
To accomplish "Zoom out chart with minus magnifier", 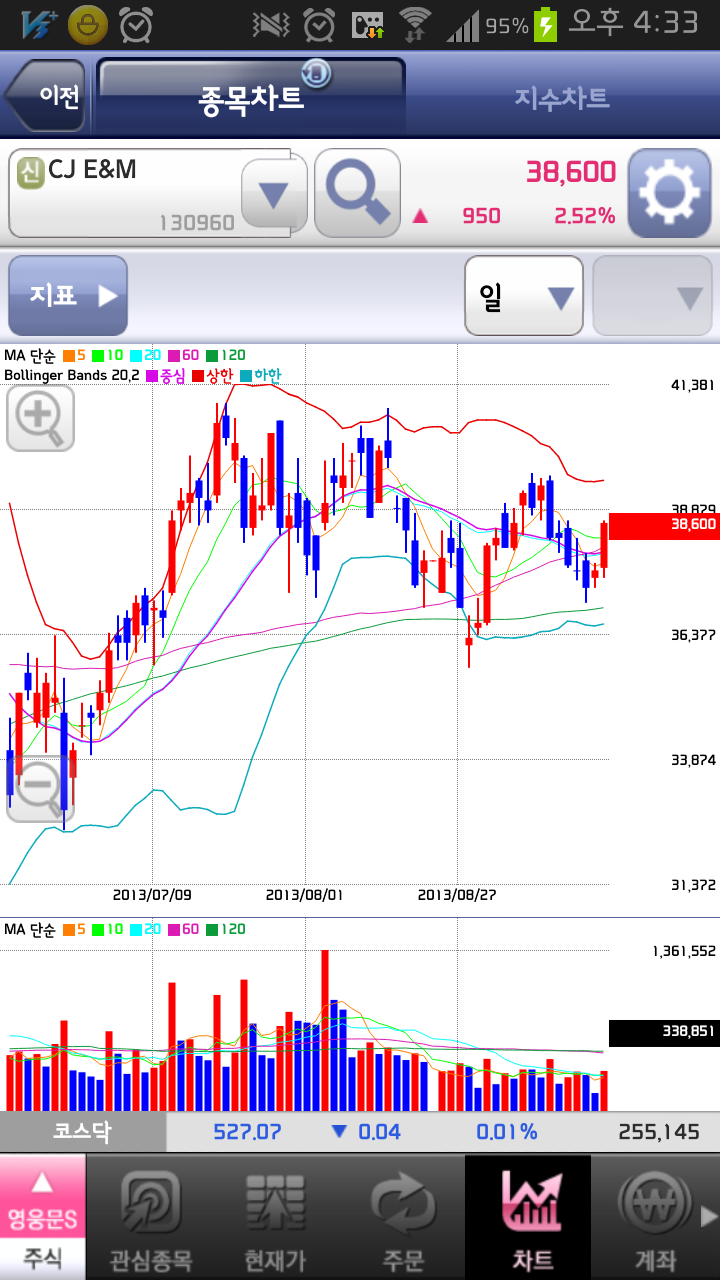I will coord(40,790).
